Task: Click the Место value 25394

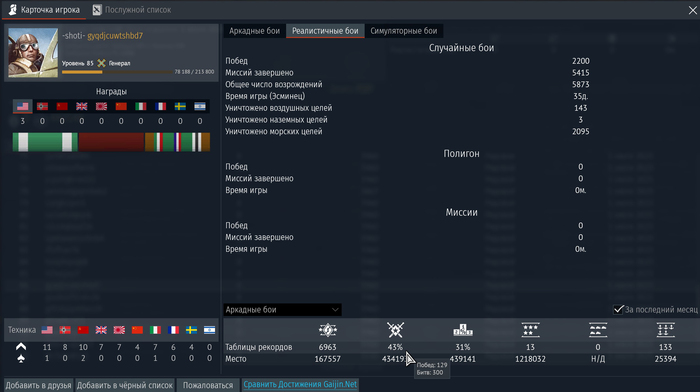Action: (666, 359)
